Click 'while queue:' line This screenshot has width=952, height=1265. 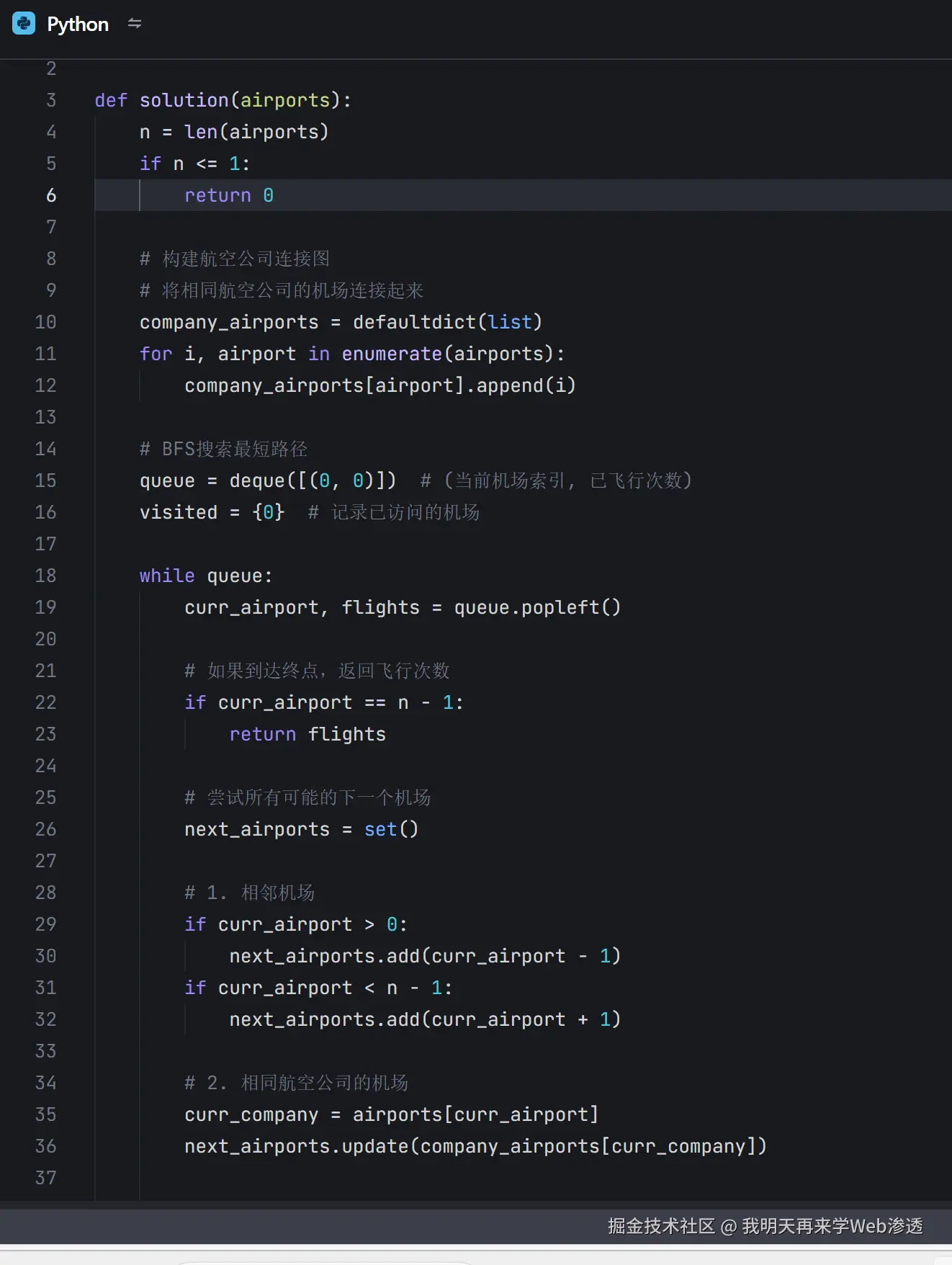[x=206, y=576]
